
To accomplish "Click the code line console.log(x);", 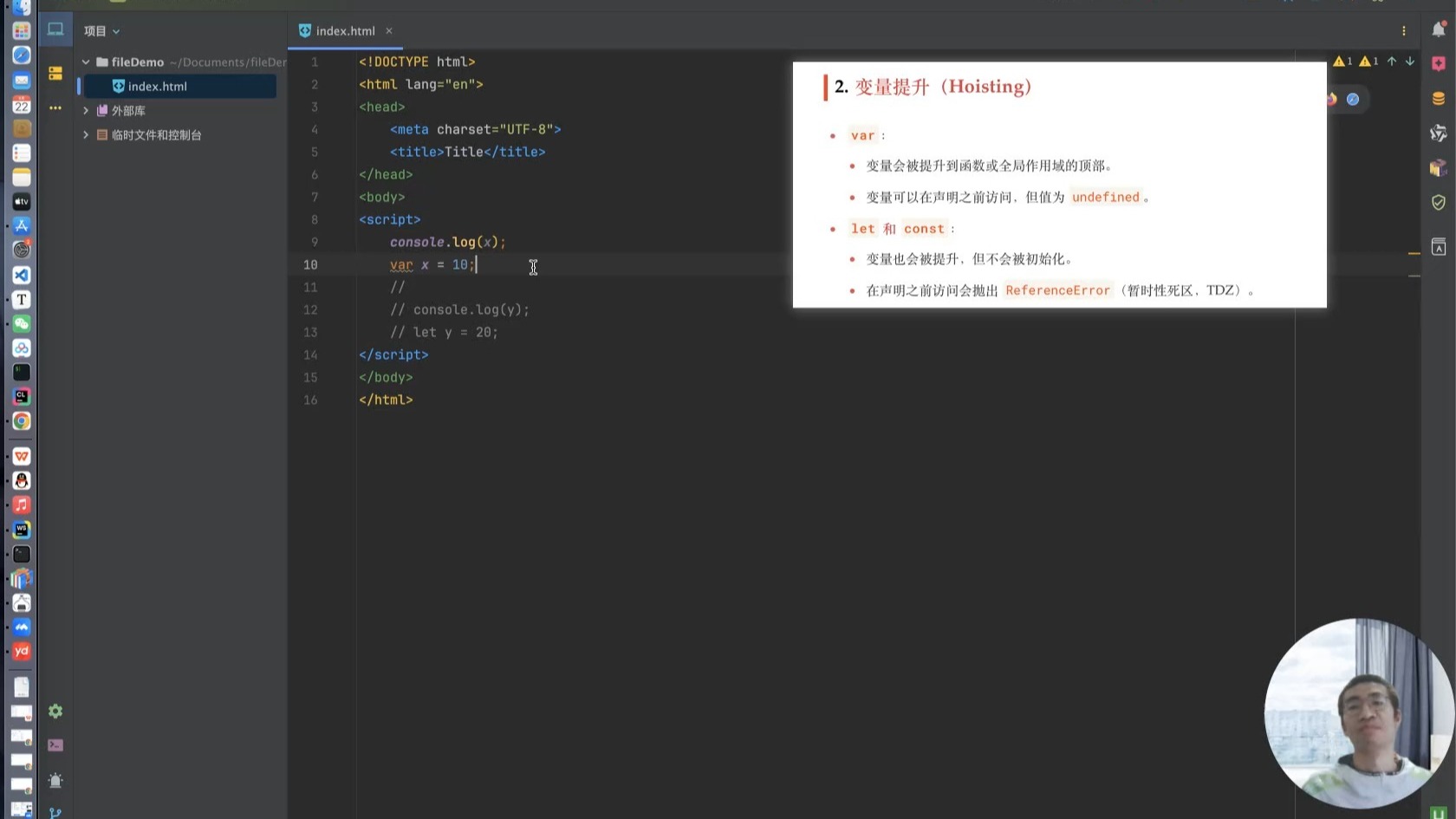I will (x=448, y=242).
